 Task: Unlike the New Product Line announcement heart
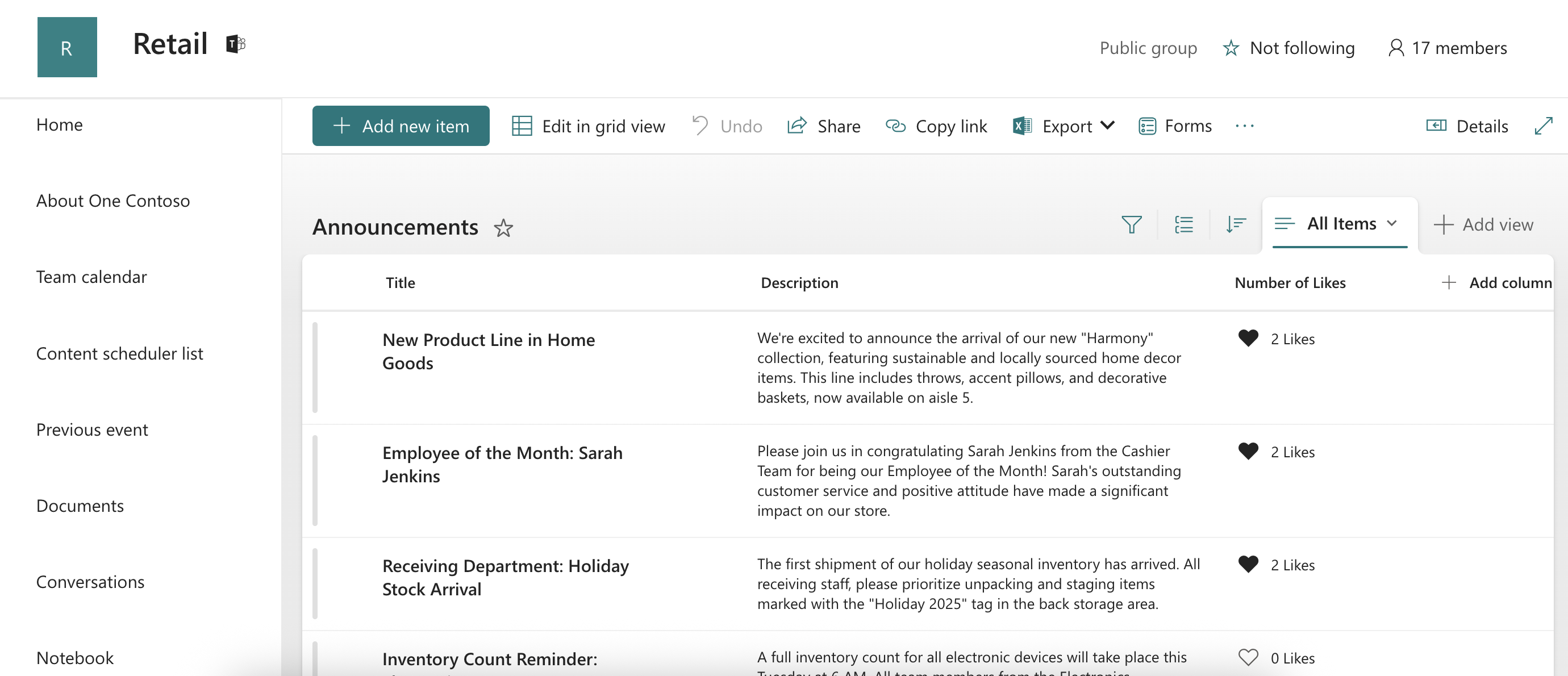[x=1248, y=339]
